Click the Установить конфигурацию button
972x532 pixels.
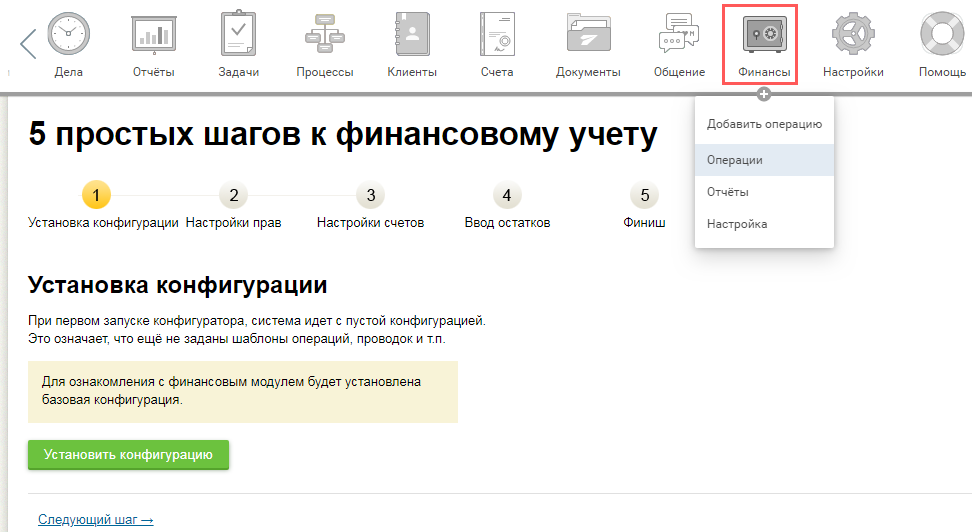128,454
